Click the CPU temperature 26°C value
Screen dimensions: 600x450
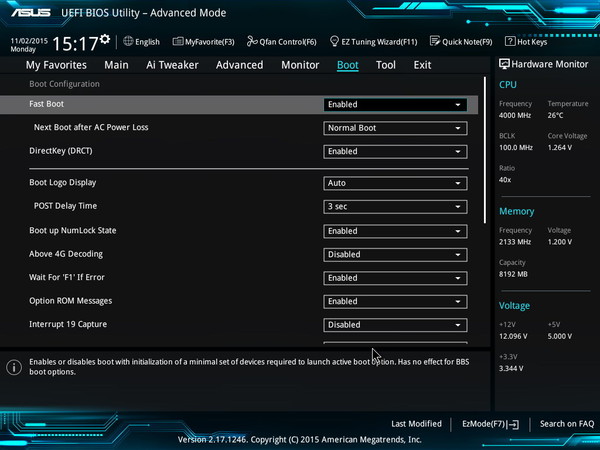coord(555,115)
